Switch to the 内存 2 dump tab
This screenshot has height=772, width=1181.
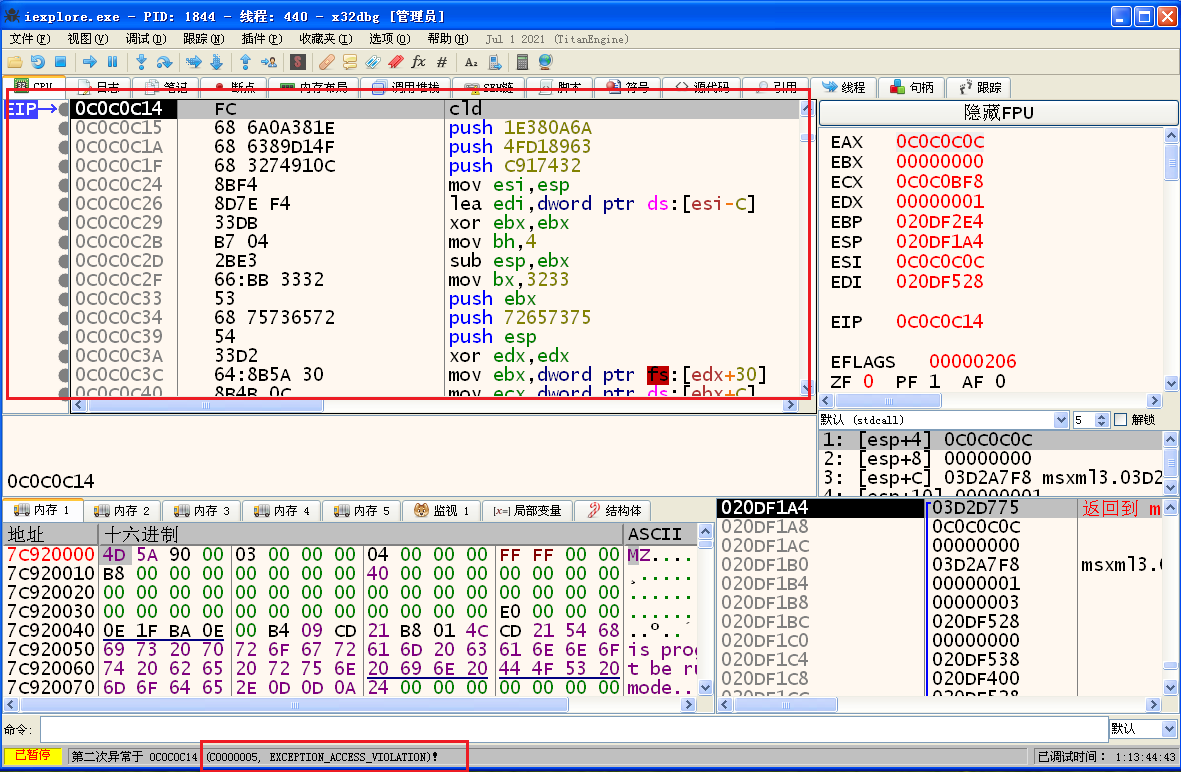tap(122, 510)
